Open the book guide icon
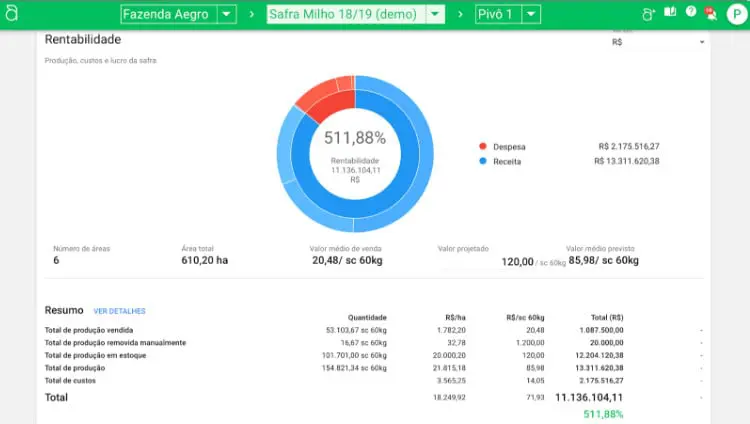 pos(670,14)
